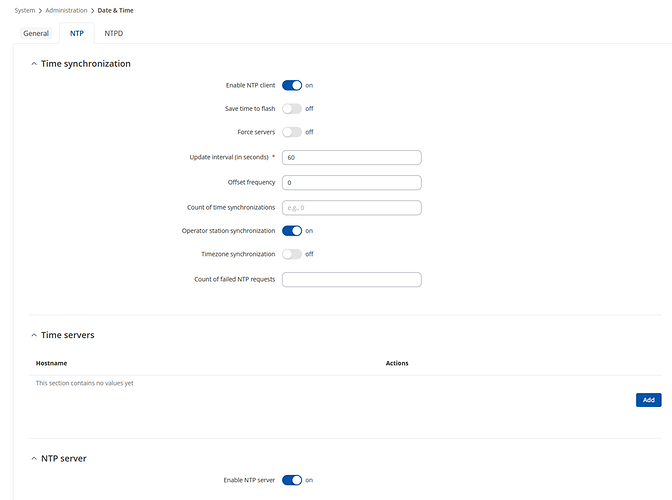Click the Update interval input field
This screenshot has width=672, height=500.
(x=351, y=157)
